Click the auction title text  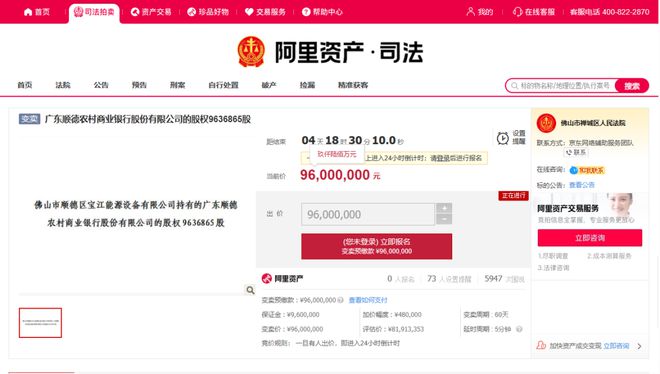[x=148, y=119]
